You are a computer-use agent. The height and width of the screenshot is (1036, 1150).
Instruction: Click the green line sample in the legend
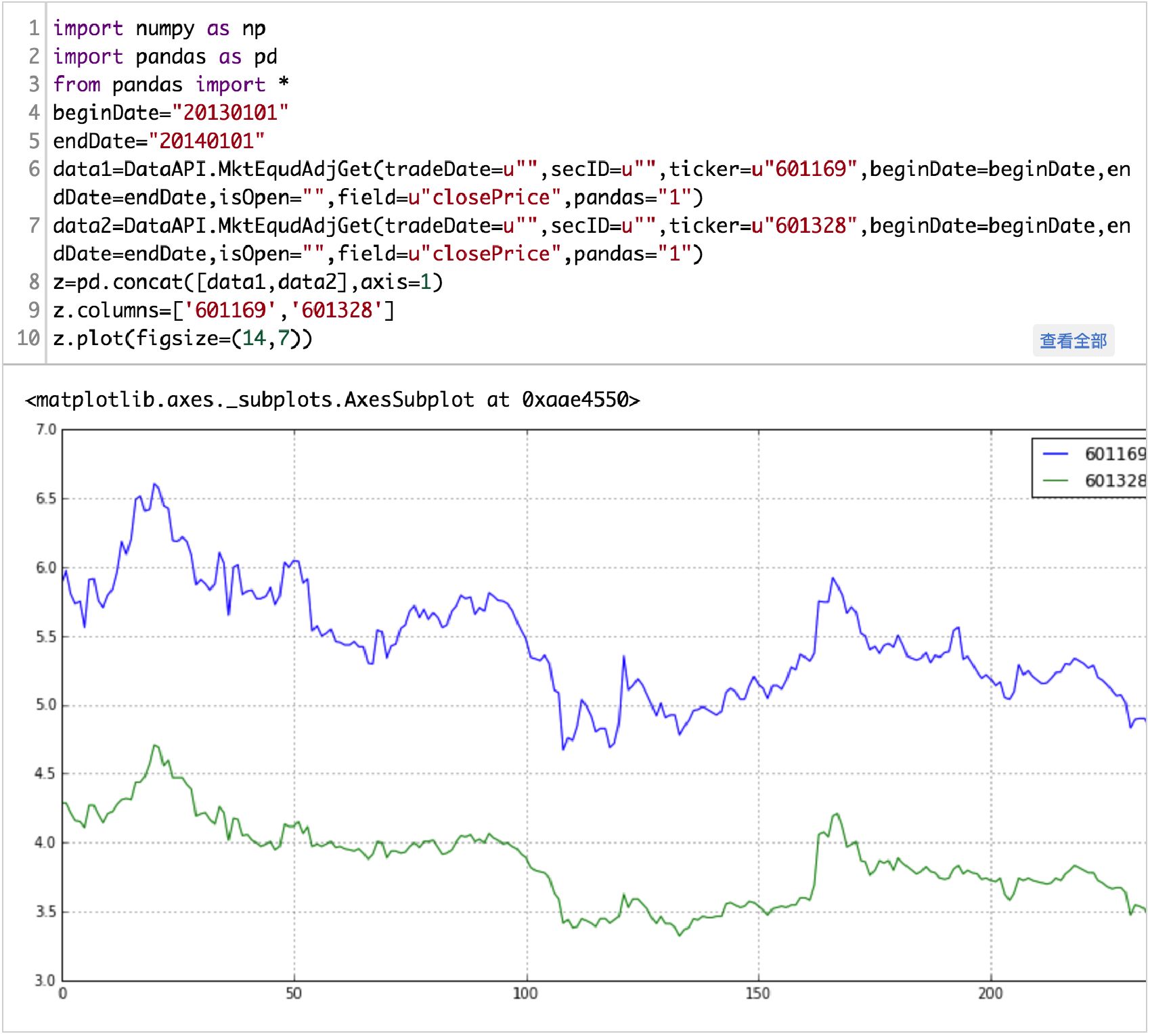point(1055,481)
